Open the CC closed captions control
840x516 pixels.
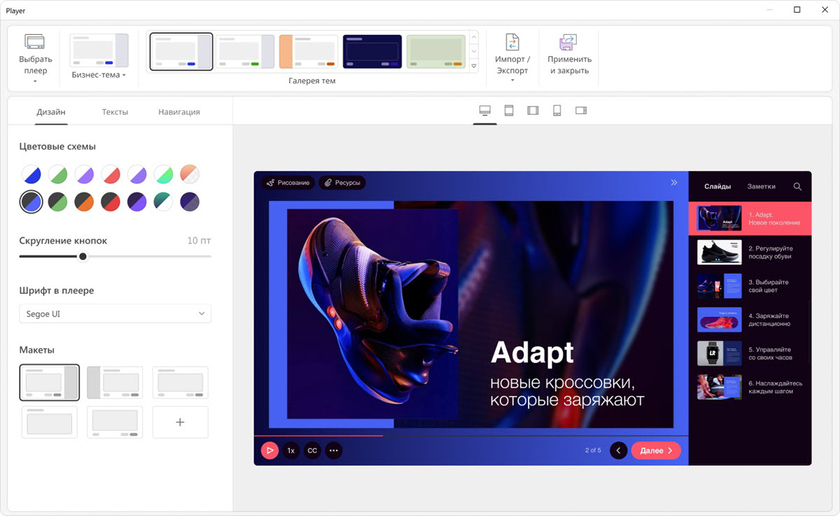tap(312, 450)
